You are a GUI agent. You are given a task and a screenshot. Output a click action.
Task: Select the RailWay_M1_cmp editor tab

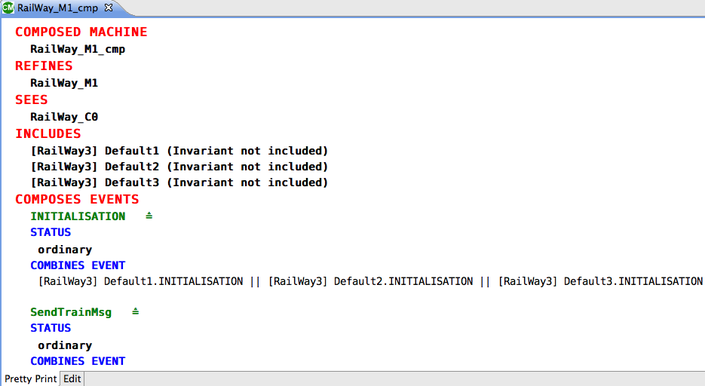coord(58,8)
